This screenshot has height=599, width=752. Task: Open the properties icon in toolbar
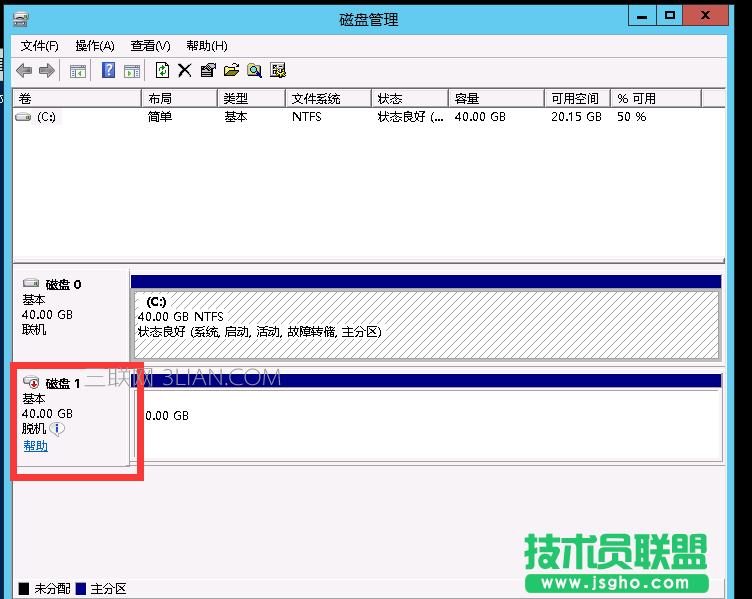click(x=208, y=70)
